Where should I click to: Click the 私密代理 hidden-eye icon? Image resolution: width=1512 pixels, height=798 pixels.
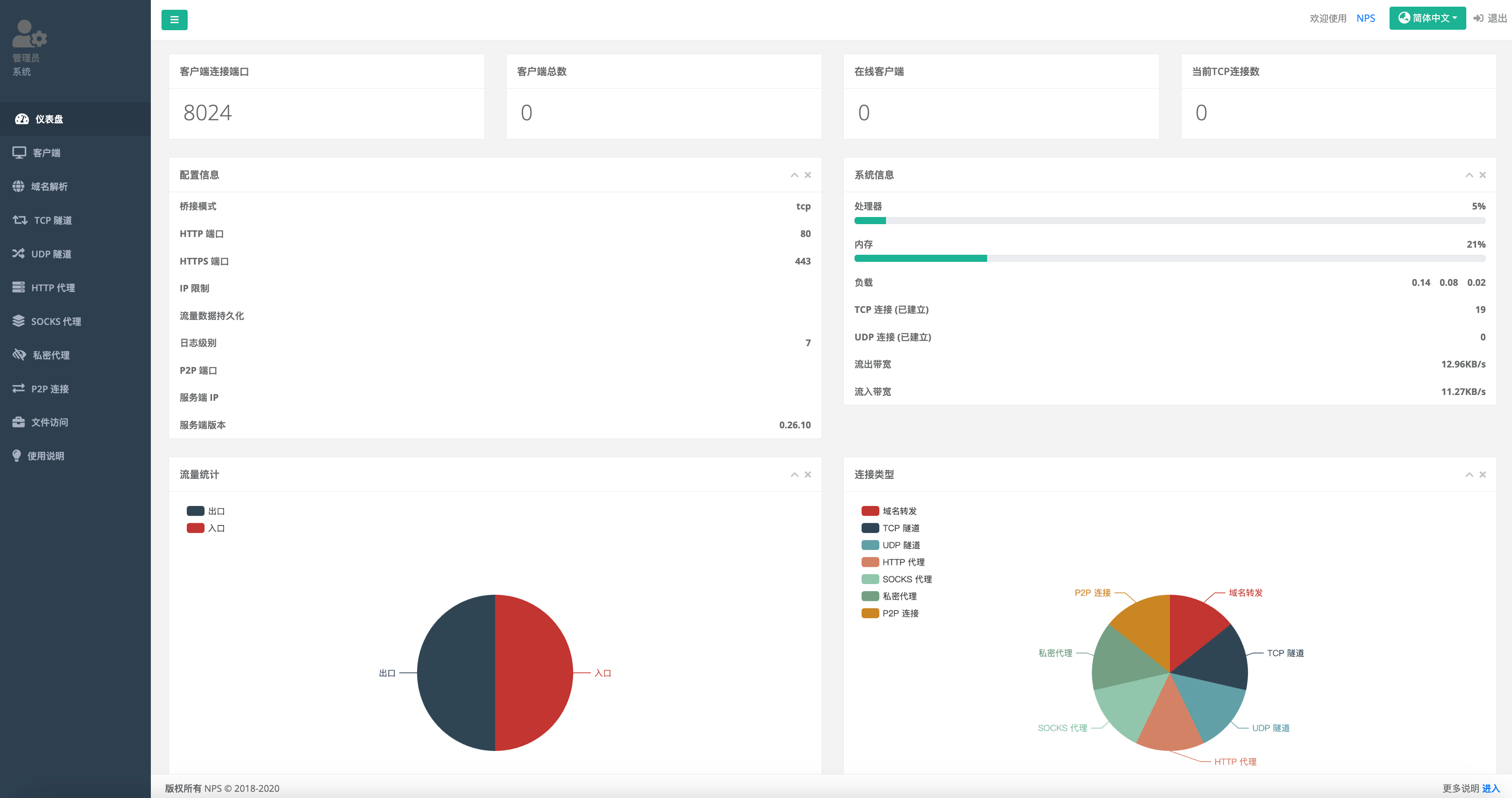point(20,355)
